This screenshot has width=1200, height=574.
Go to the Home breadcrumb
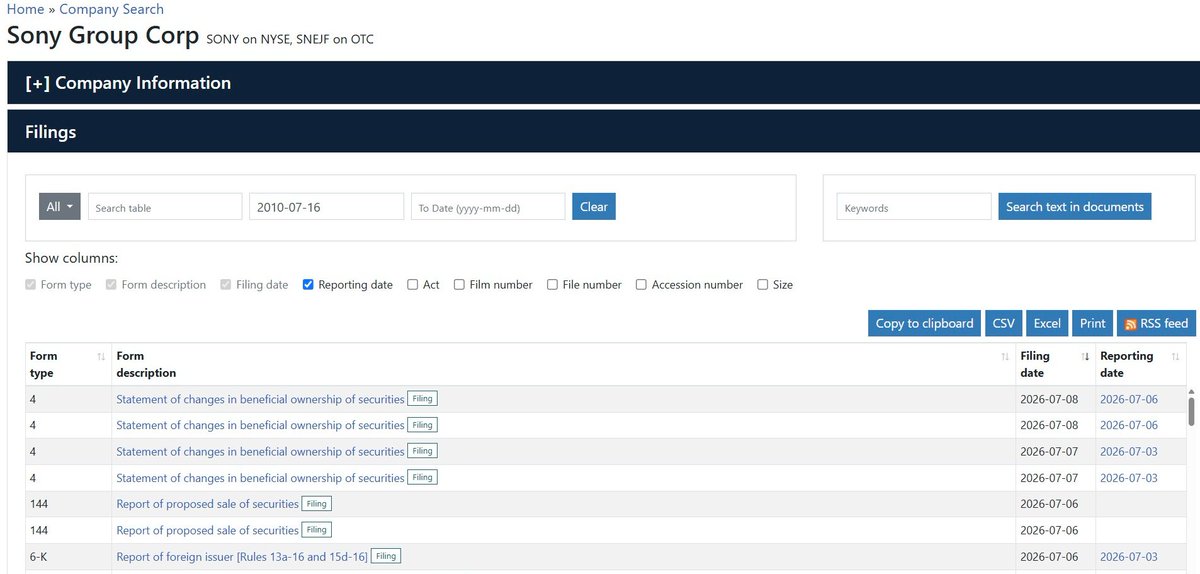[x=25, y=9]
